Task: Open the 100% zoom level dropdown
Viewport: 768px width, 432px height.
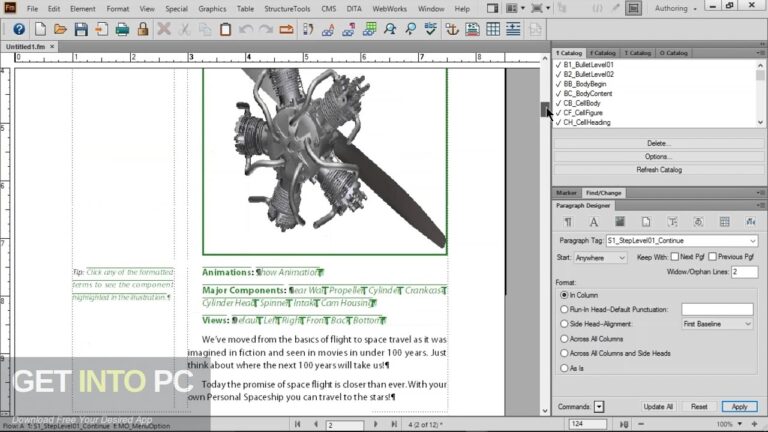Action: click(740, 424)
